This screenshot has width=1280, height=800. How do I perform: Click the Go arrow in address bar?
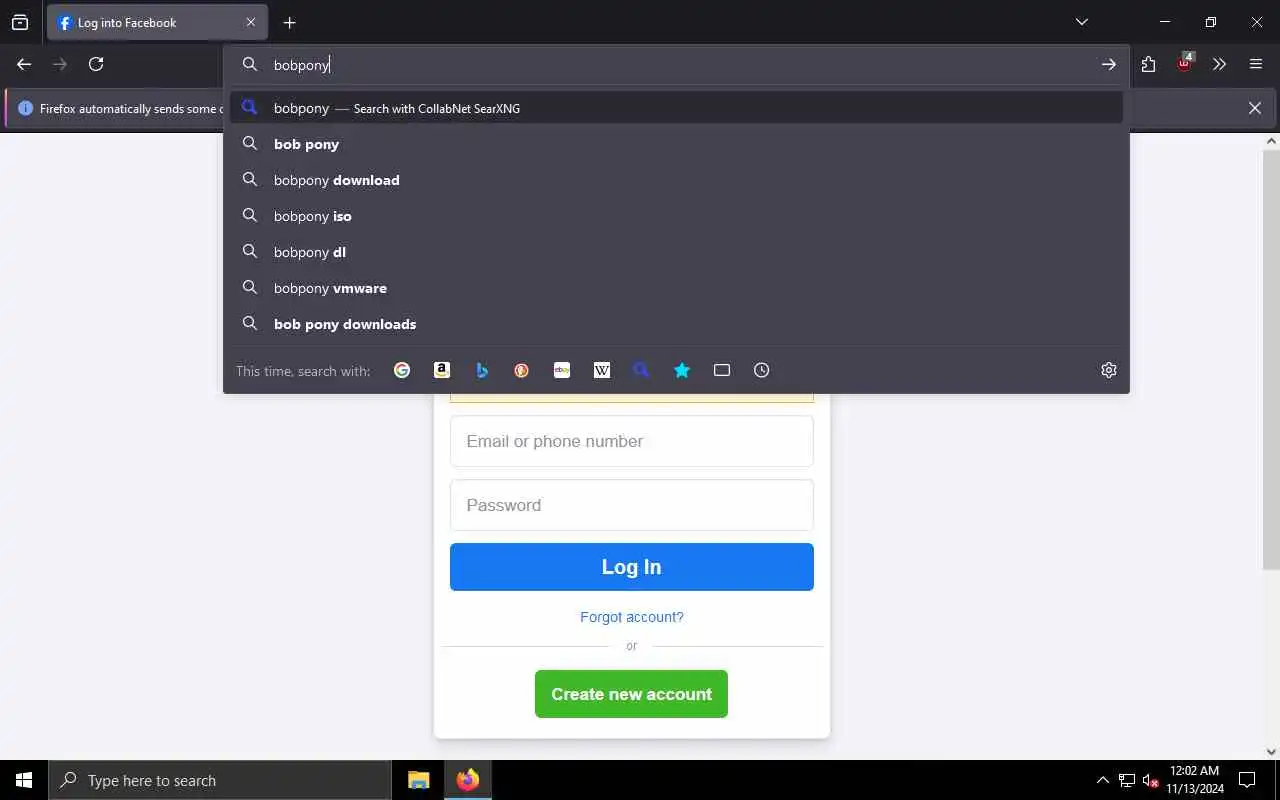(1109, 64)
